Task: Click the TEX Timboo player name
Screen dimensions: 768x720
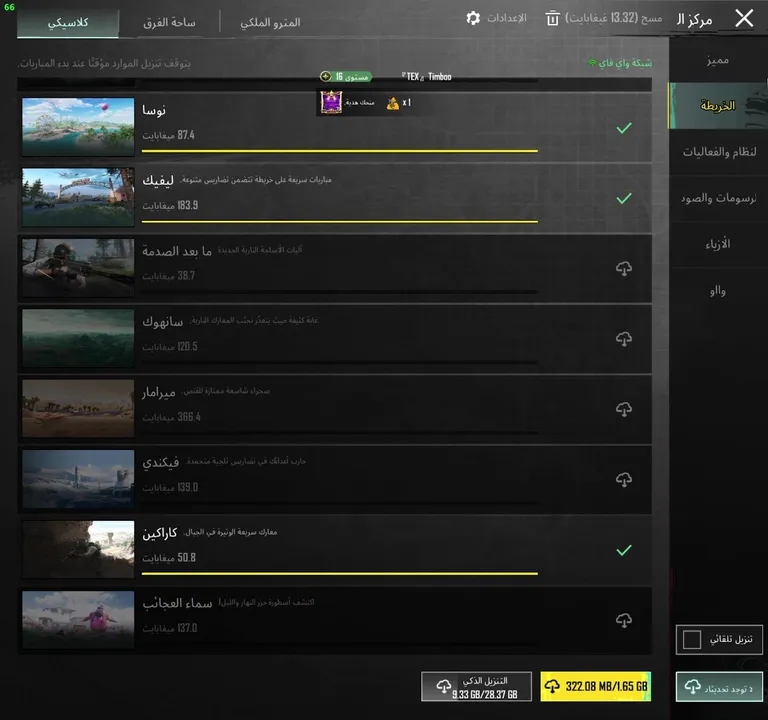Action: [x=427, y=77]
